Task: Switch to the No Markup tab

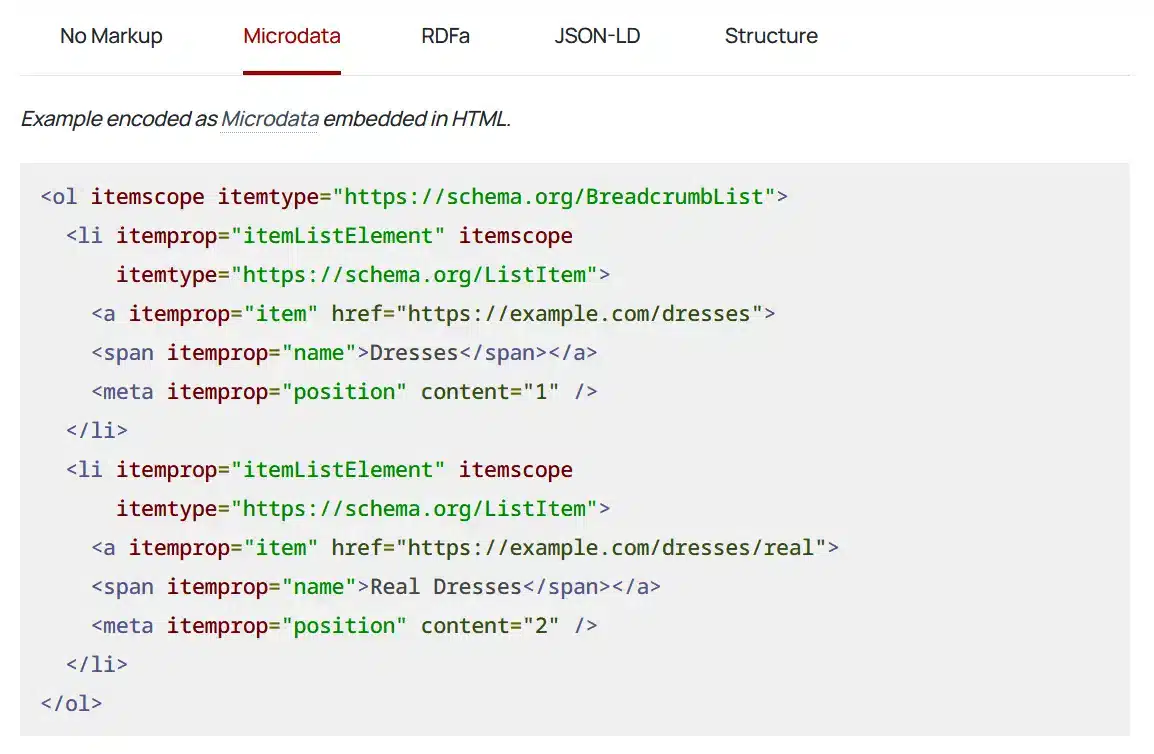Action: [x=111, y=36]
